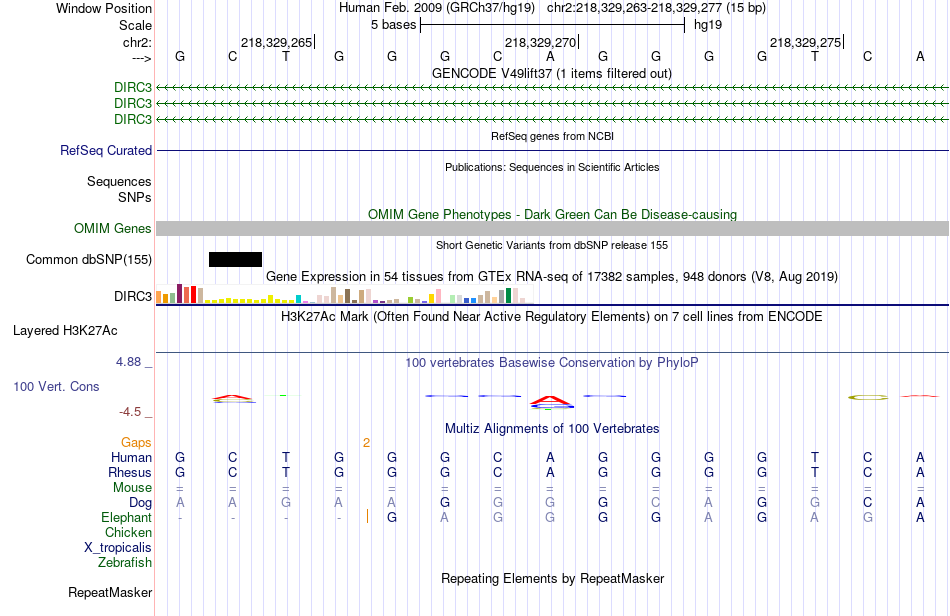Click the Scale label
950x616 pixels.
coord(135,25)
